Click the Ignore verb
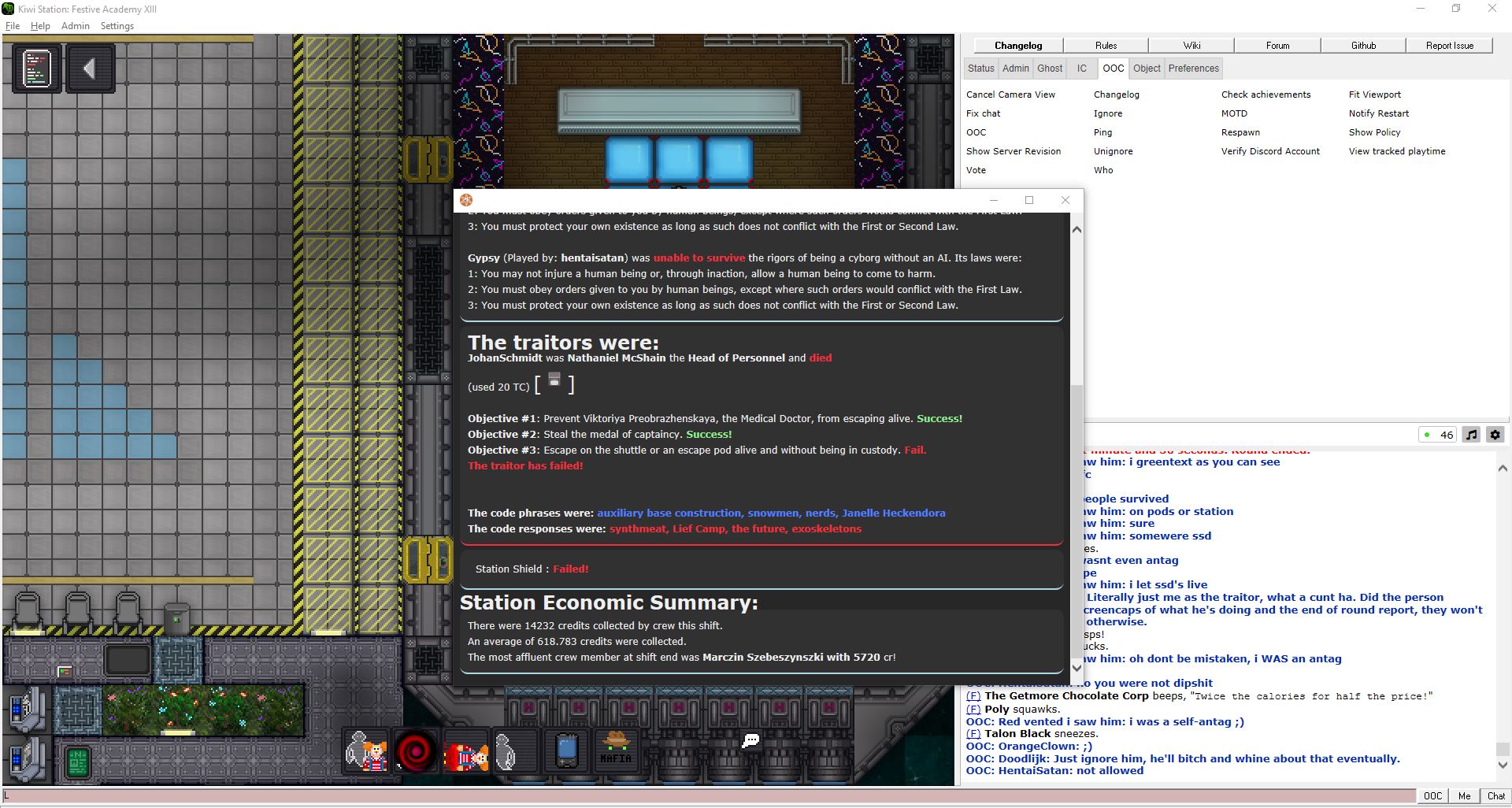The image size is (1512, 808). 1108,113
